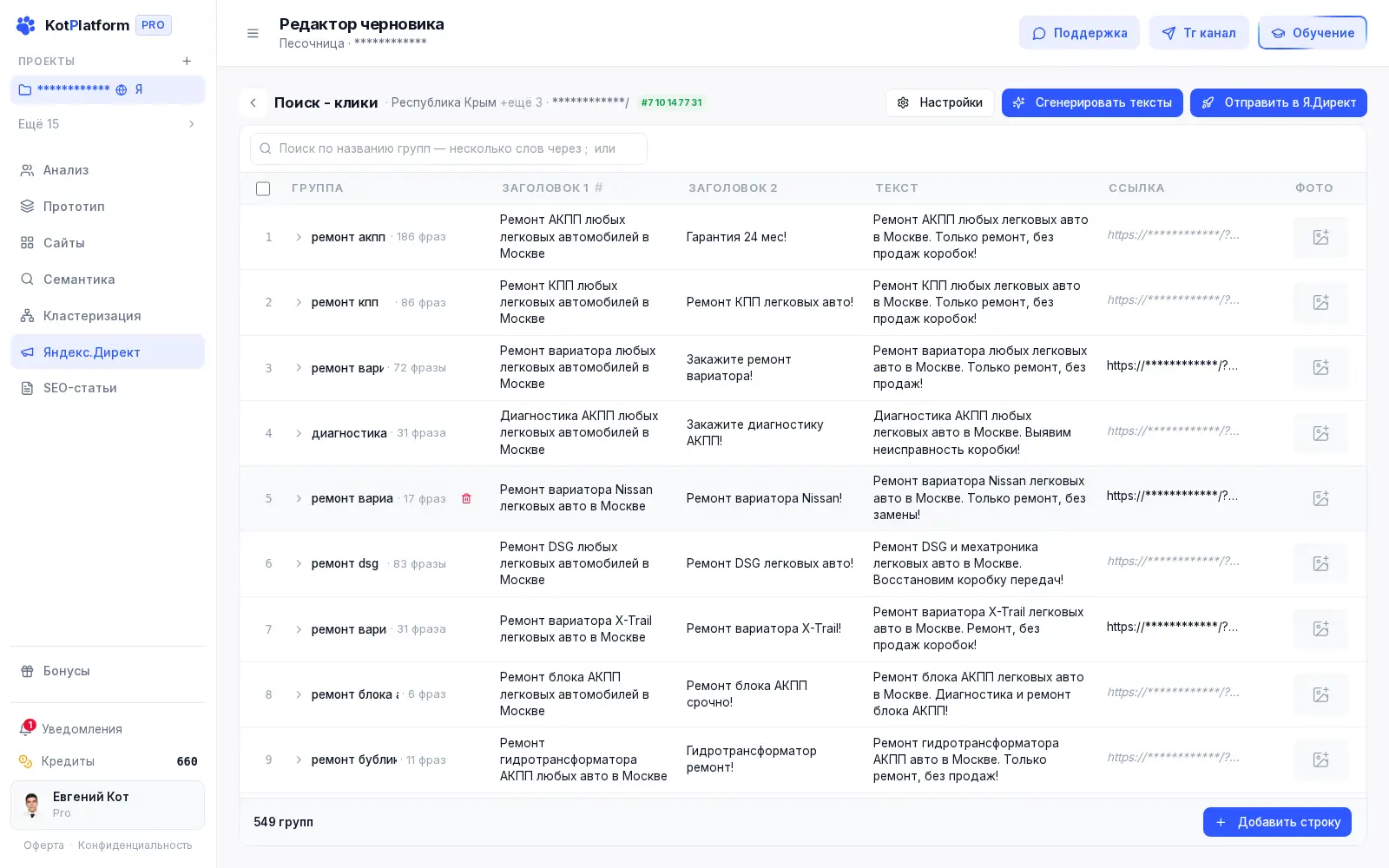This screenshot has height=868, width=1389.
Task: Open the Семантика section
Action: pyautogui.click(x=108, y=279)
